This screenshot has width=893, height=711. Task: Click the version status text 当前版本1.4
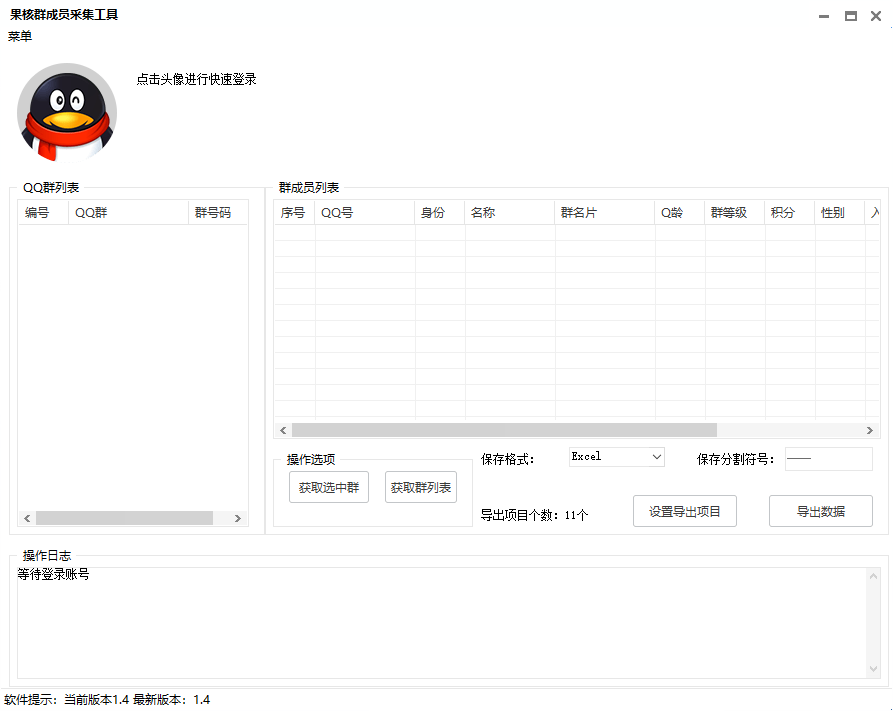pos(96,700)
